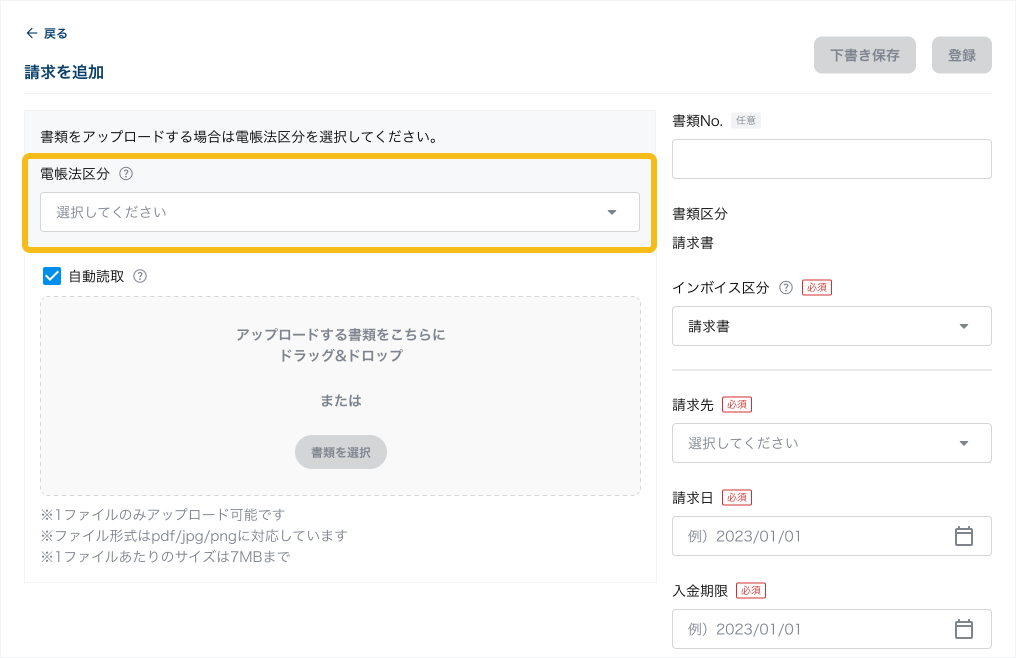
Task: Click into the 請求日 date input
Action: pos(810,536)
